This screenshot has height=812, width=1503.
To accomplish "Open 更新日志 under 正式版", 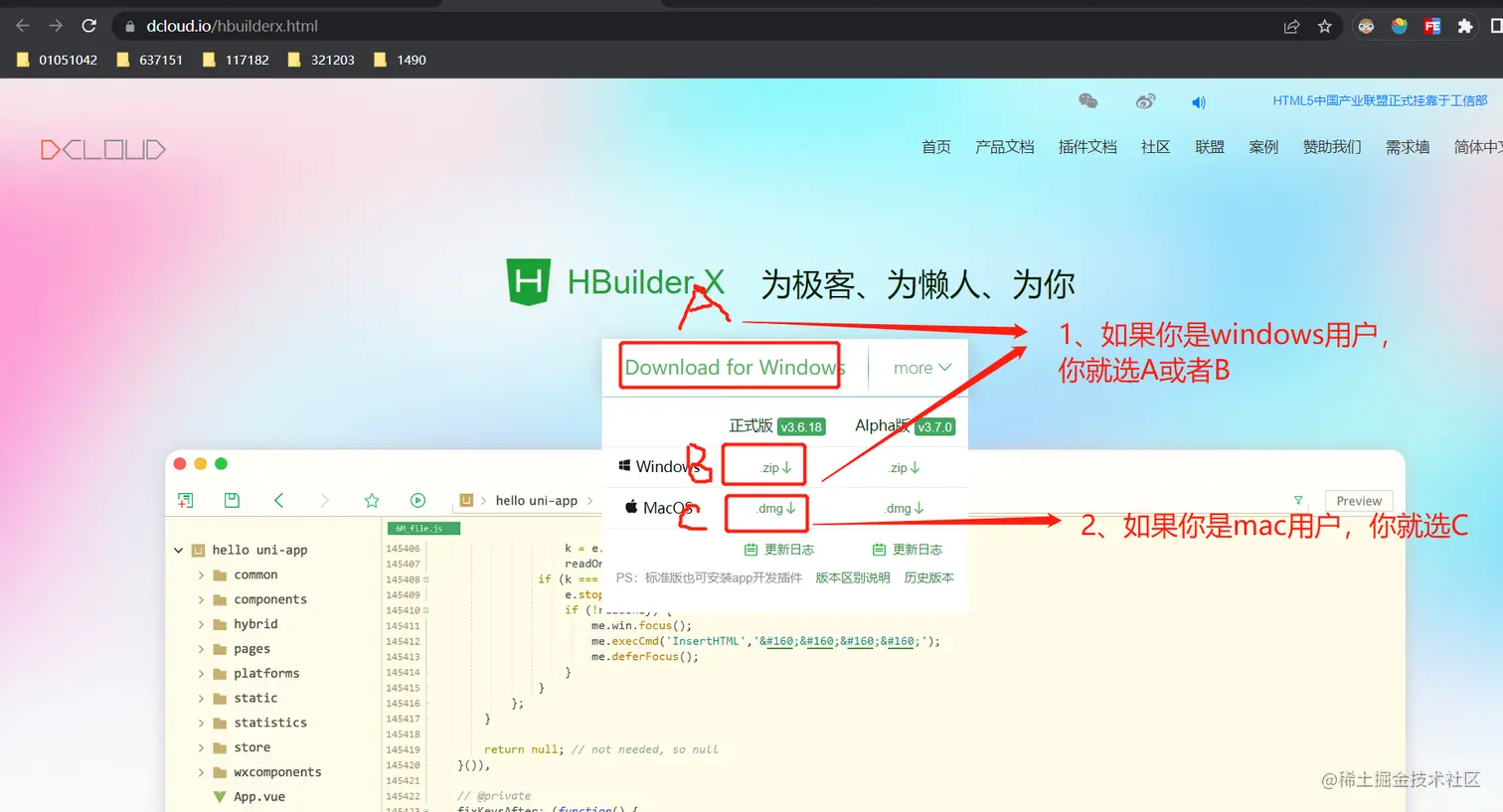I will coord(779,550).
